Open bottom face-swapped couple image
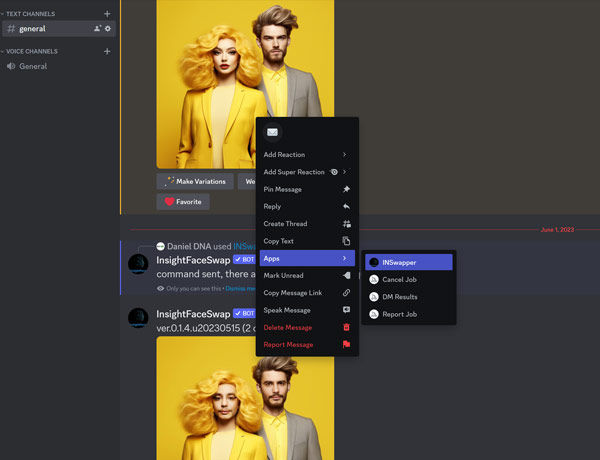This screenshot has width=600, height=460. pyautogui.click(x=245, y=398)
